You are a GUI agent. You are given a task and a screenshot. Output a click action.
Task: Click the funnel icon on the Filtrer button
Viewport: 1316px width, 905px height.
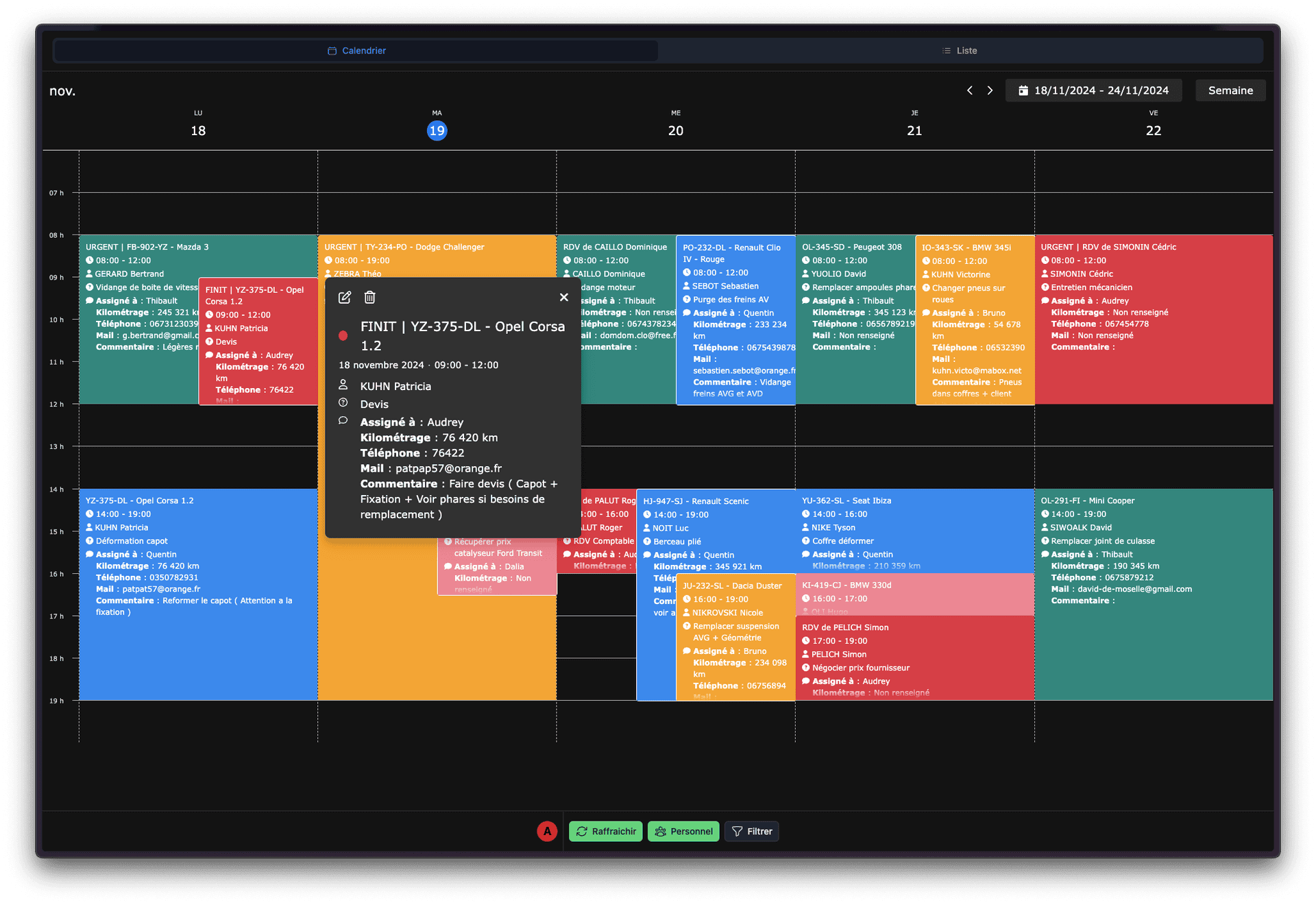point(737,831)
